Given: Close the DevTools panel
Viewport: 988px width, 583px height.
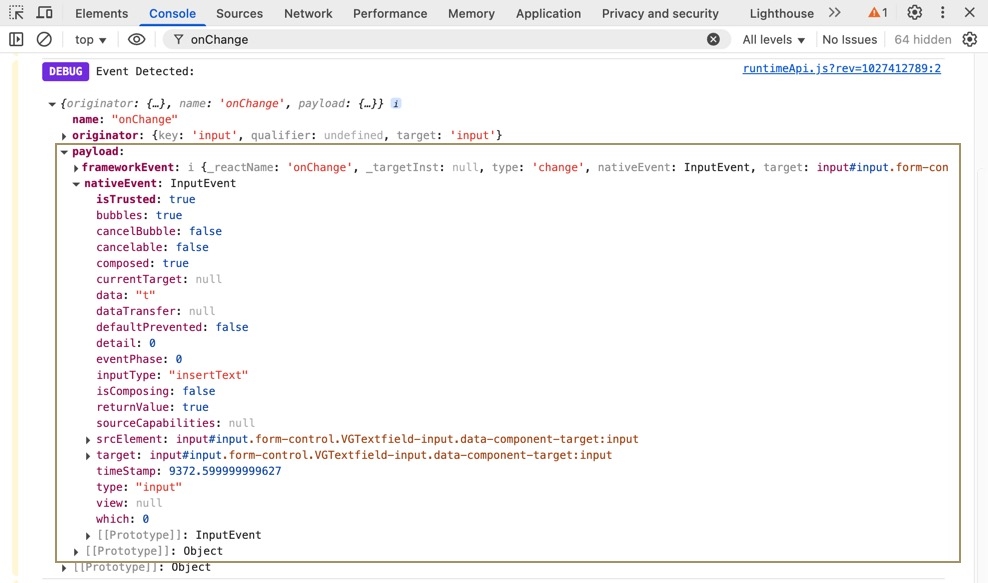Looking at the screenshot, I should [970, 13].
